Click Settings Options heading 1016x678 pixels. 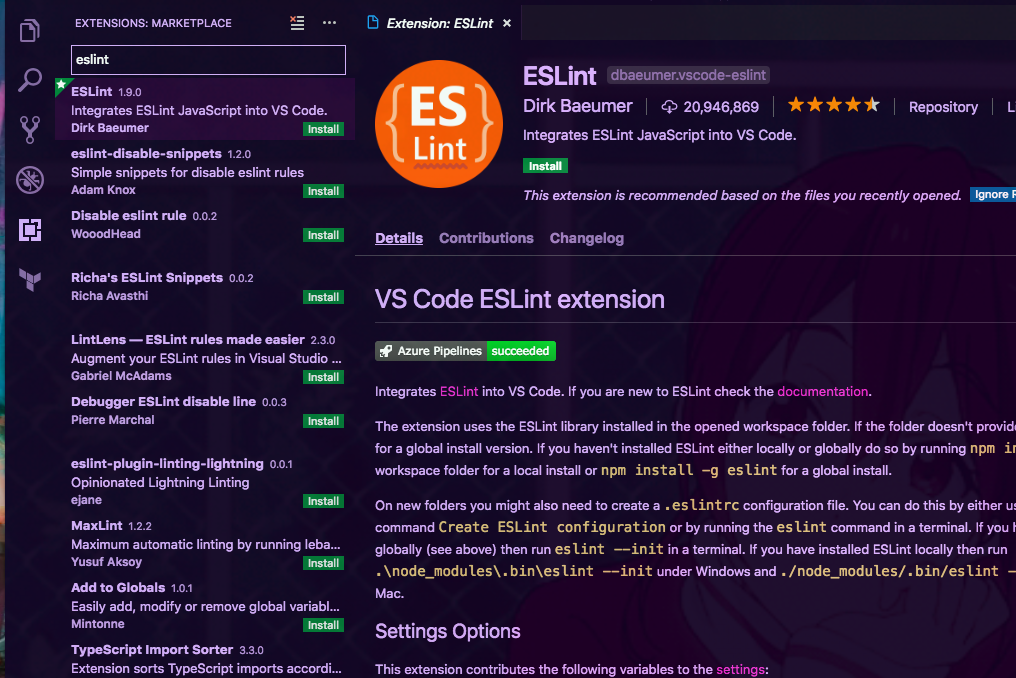(x=447, y=631)
